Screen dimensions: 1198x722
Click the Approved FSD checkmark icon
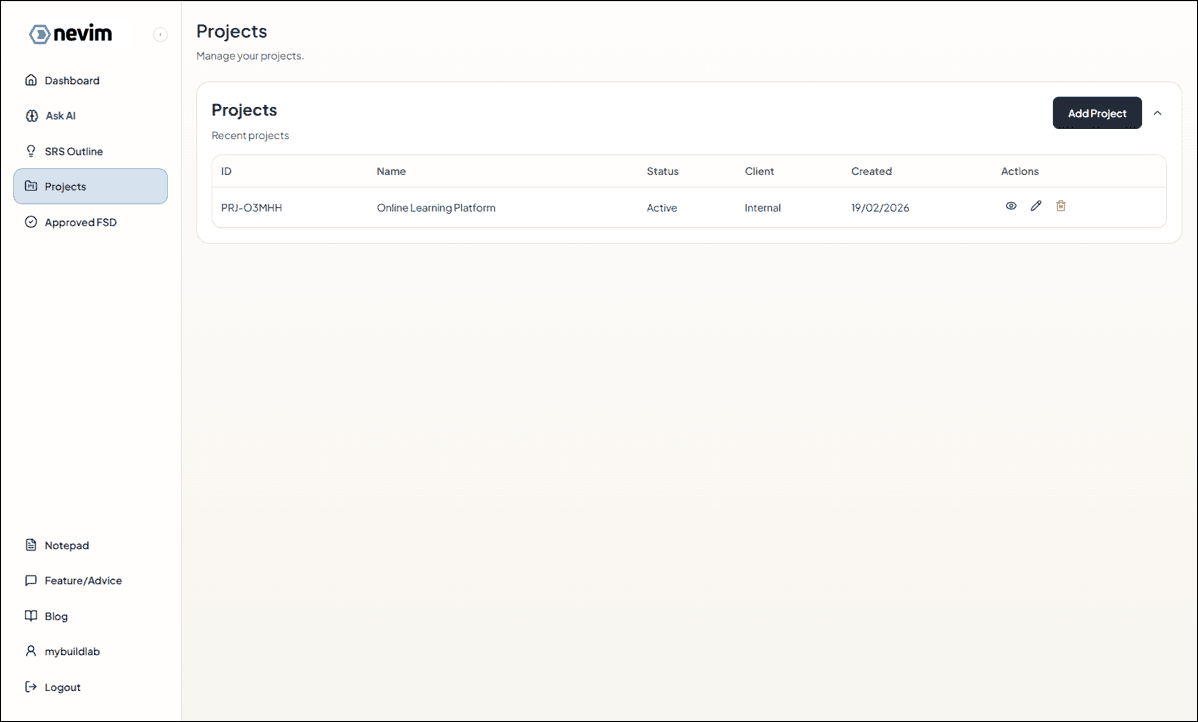[x=31, y=221]
